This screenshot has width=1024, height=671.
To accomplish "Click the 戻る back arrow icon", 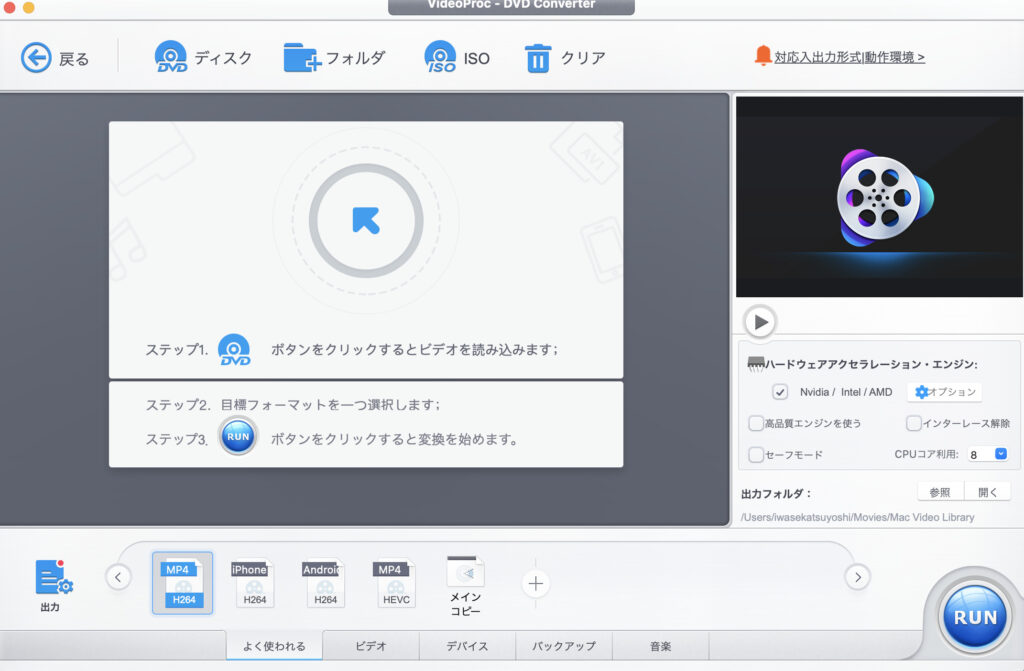I will point(36,58).
